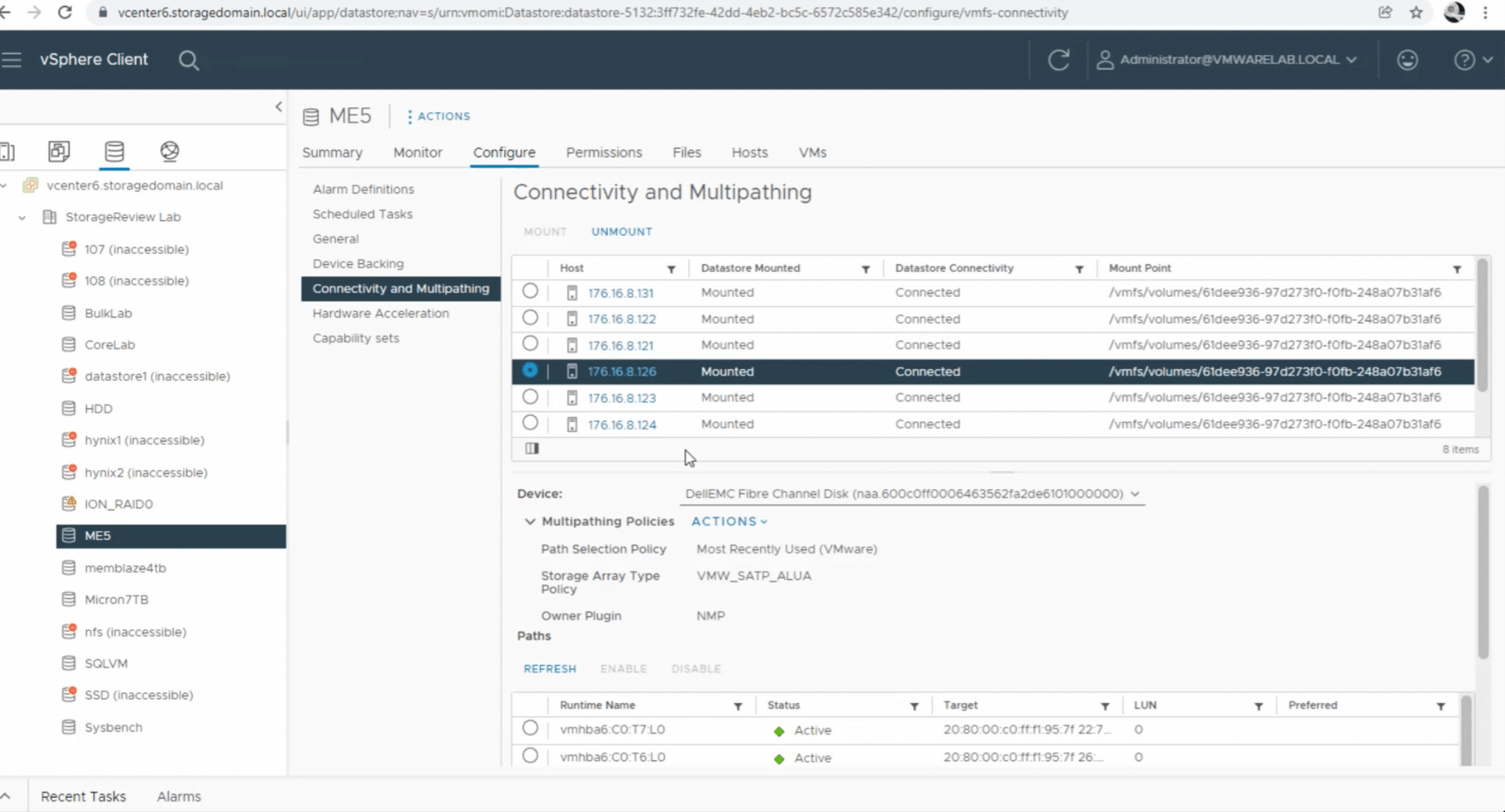Collapse the navigator side panel arrow
Screen dimensions: 1505x812
[278, 107]
